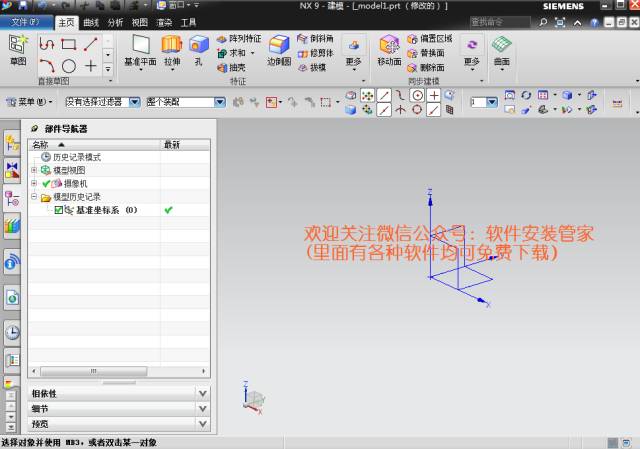Open the 整个装配 scope dropdown
The height and width of the screenshot is (449, 640).
point(220,102)
